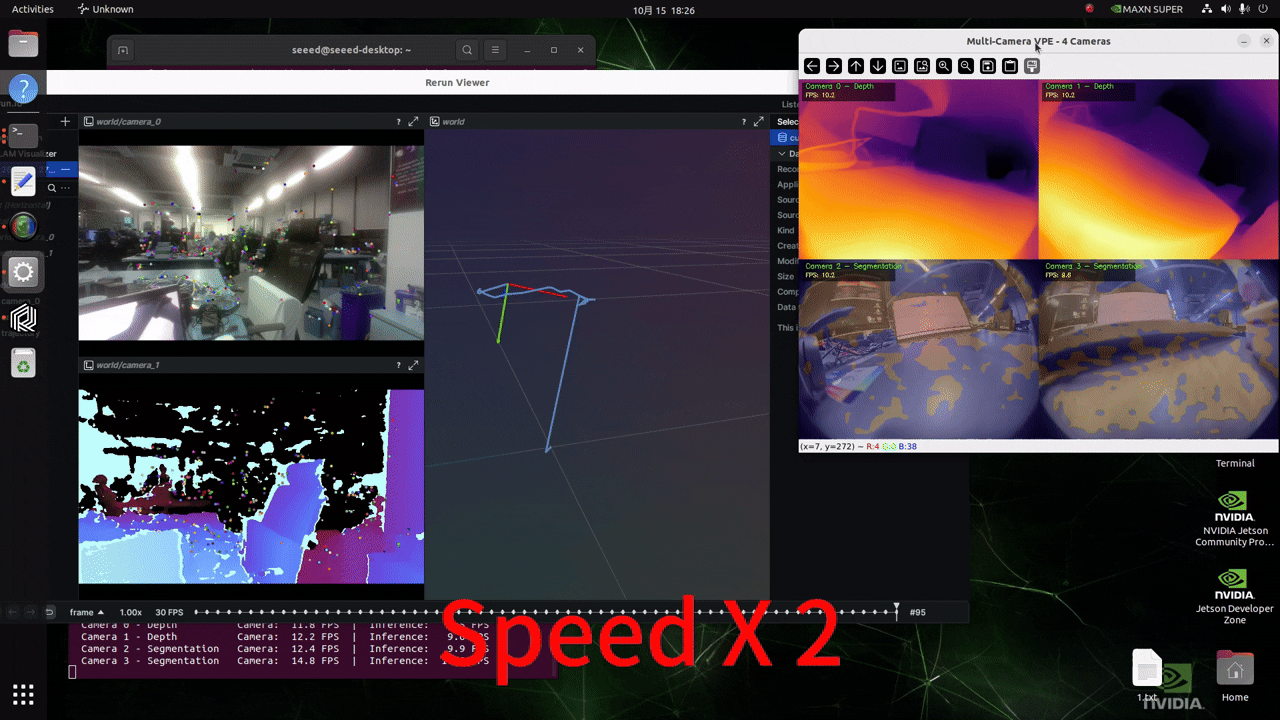Click the zoom out magnifier icon
Screen dimensions: 1280x720
[x=966, y=66]
